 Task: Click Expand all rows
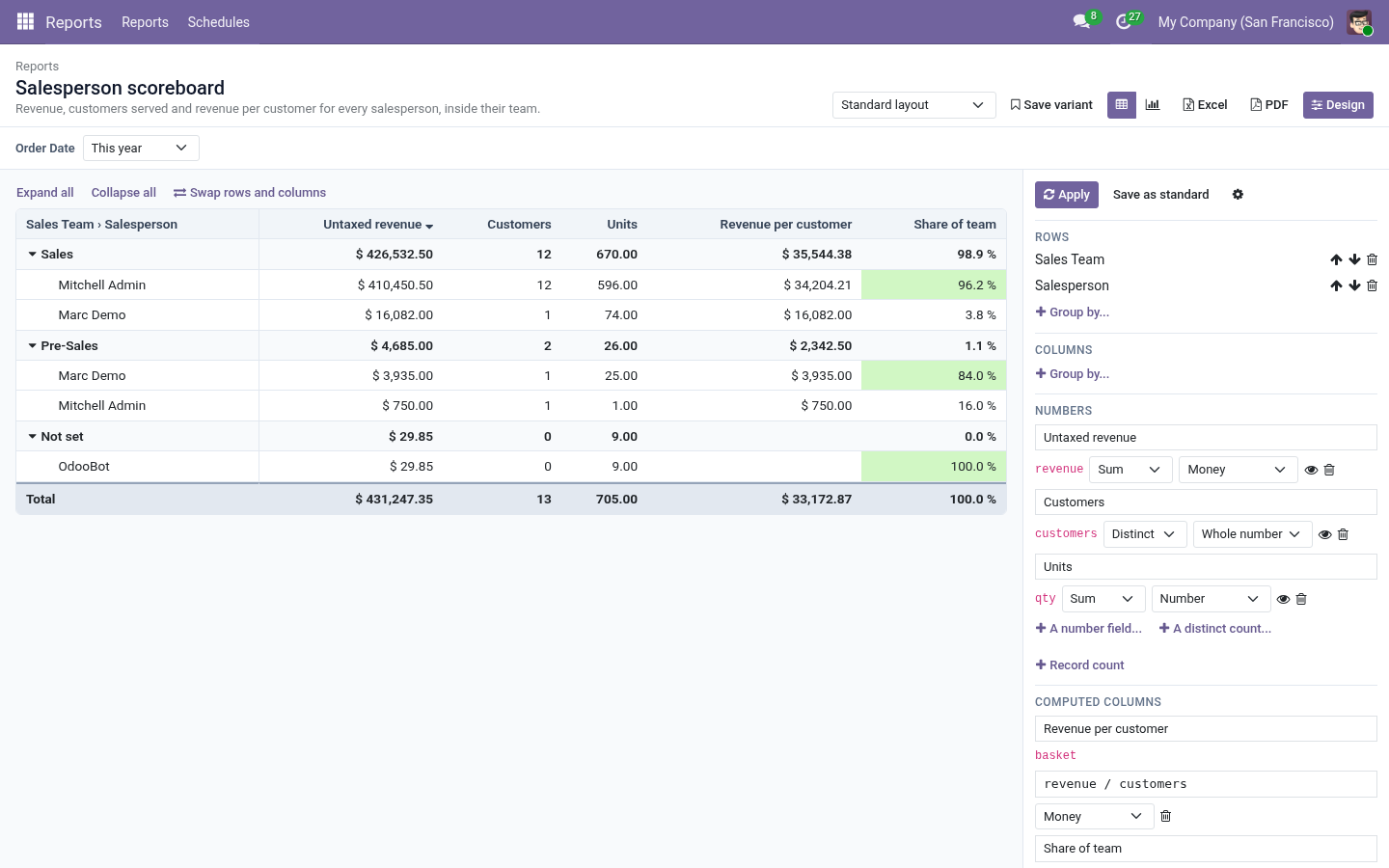coord(45,193)
